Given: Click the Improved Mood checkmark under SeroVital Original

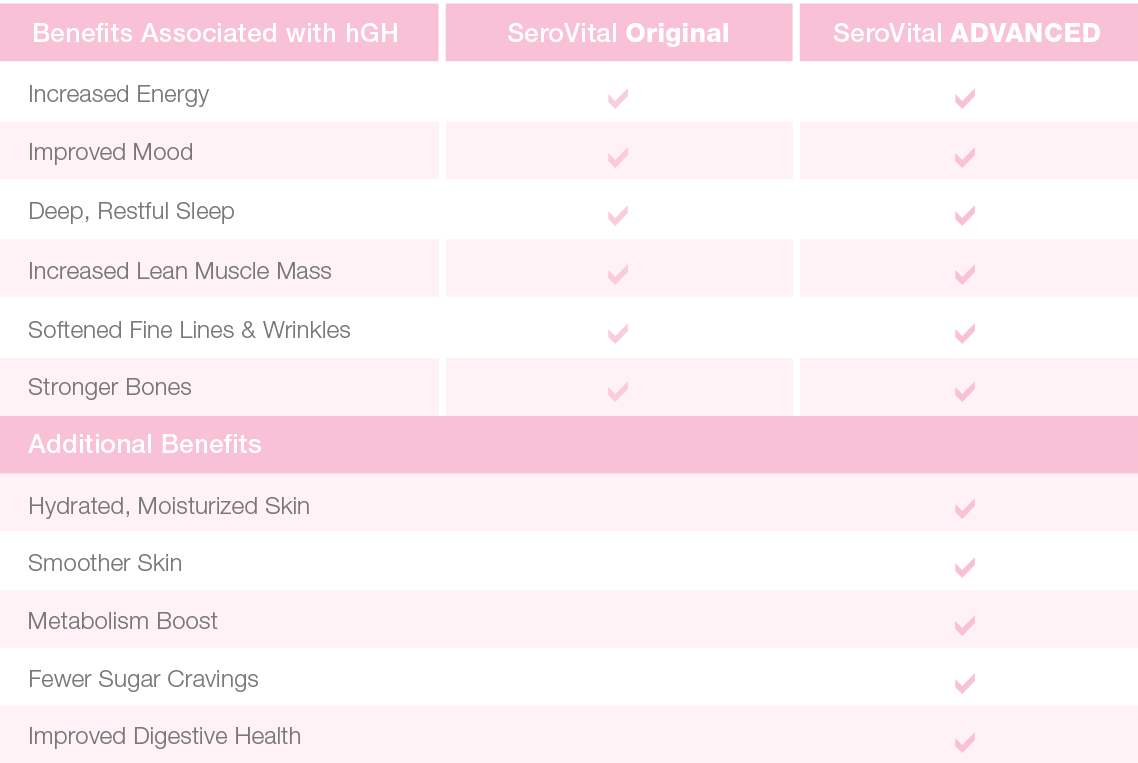Looking at the screenshot, I should [x=618, y=157].
